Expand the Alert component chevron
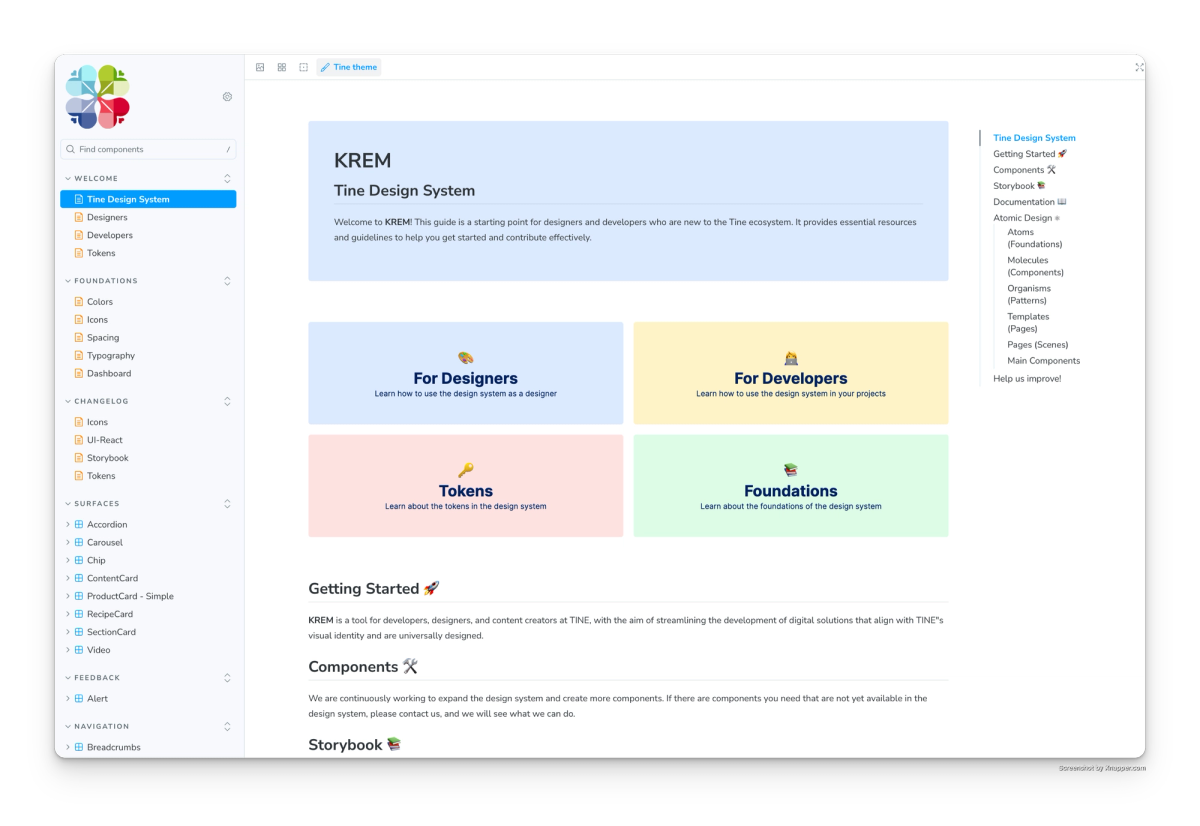This screenshot has width=1200, height=826. pyautogui.click(x=68, y=699)
